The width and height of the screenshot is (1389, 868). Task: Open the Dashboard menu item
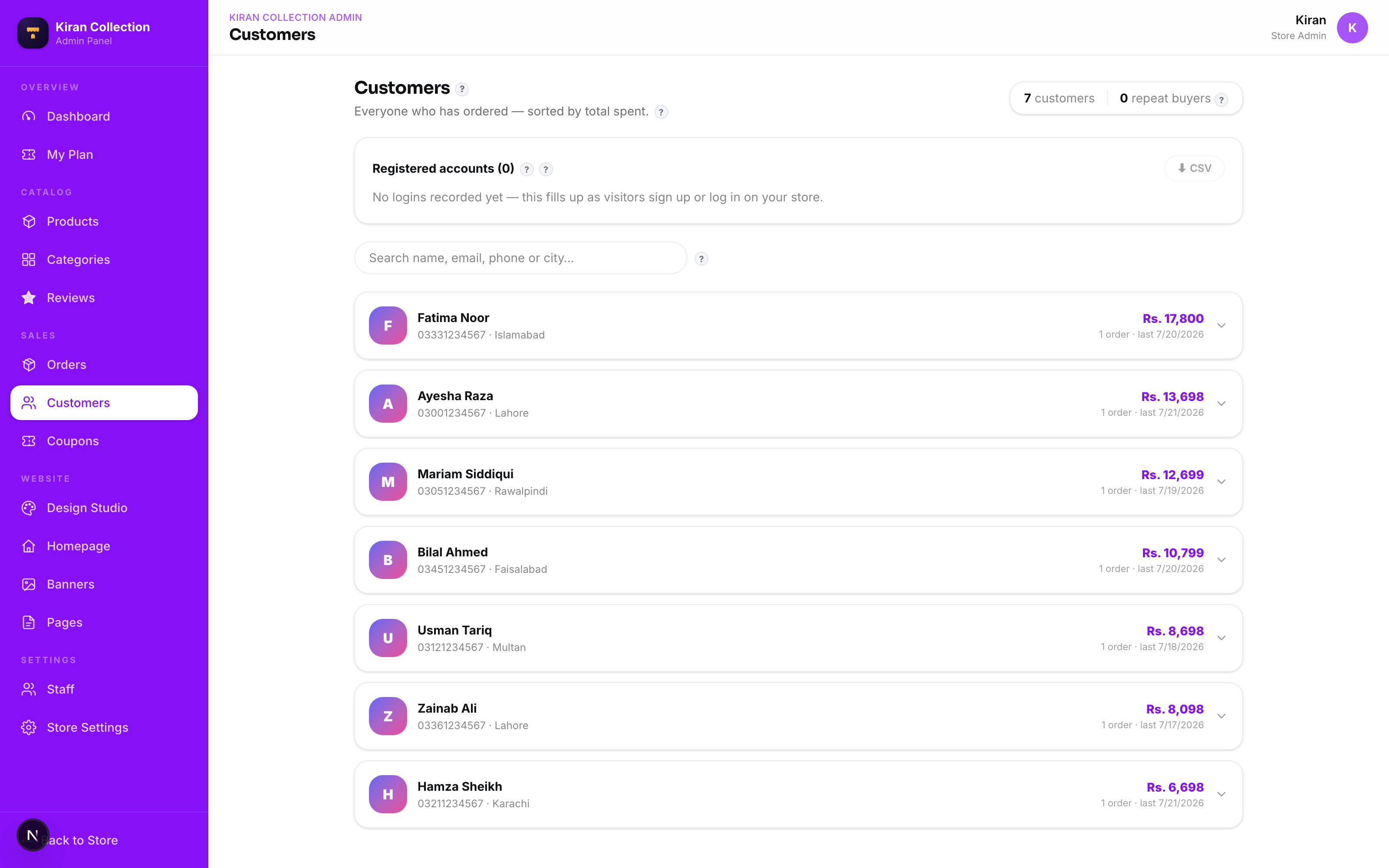[104, 117]
